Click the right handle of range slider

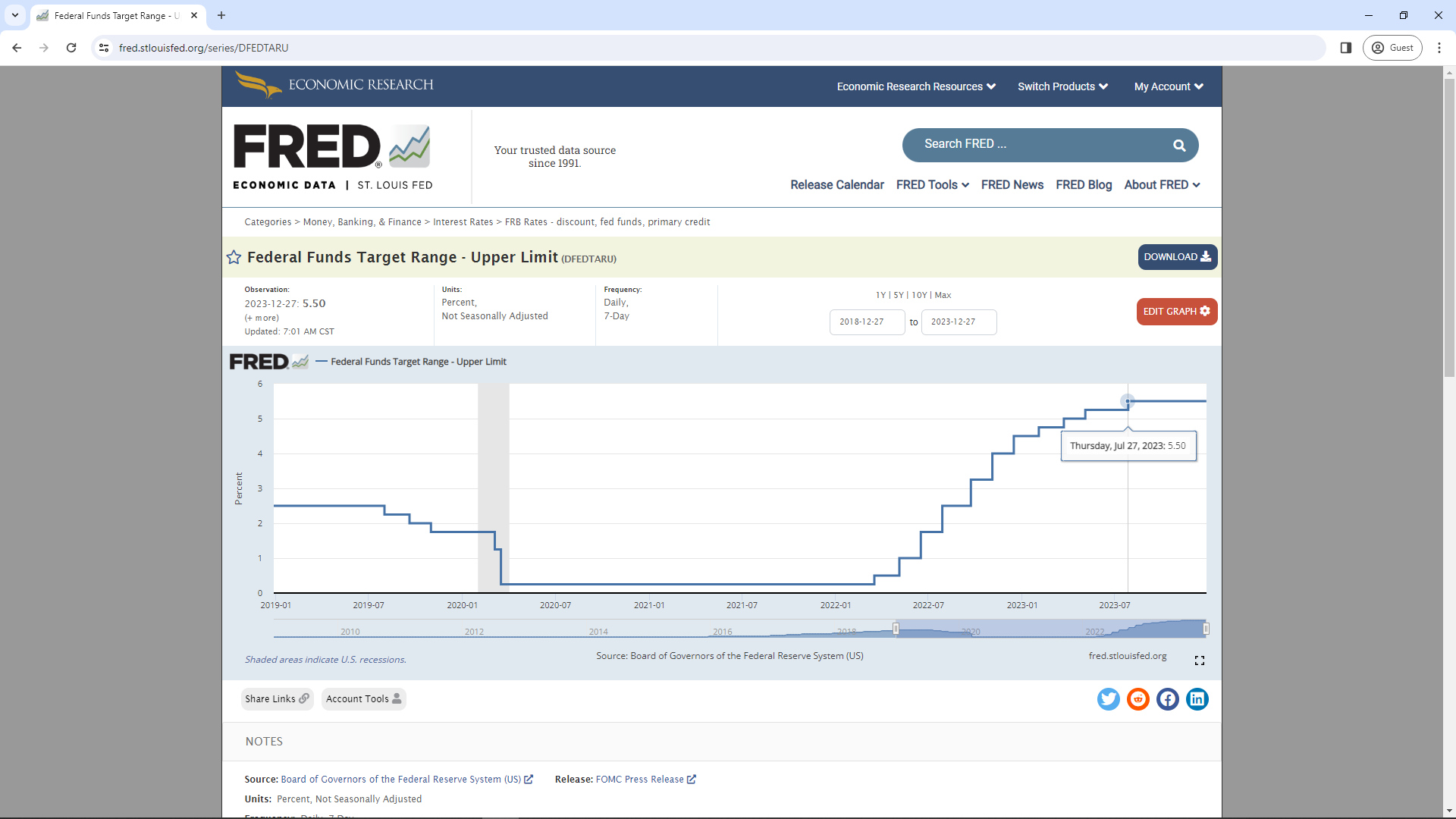(1206, 629)
